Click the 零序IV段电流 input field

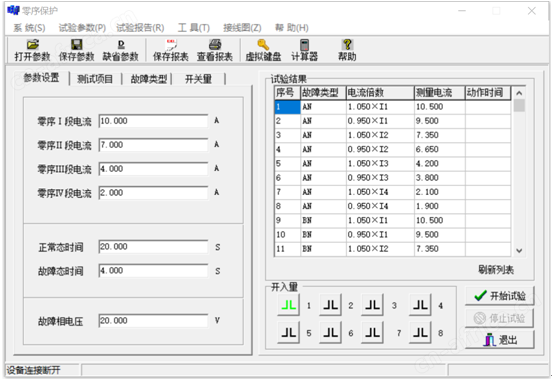[x=153, y=193]
